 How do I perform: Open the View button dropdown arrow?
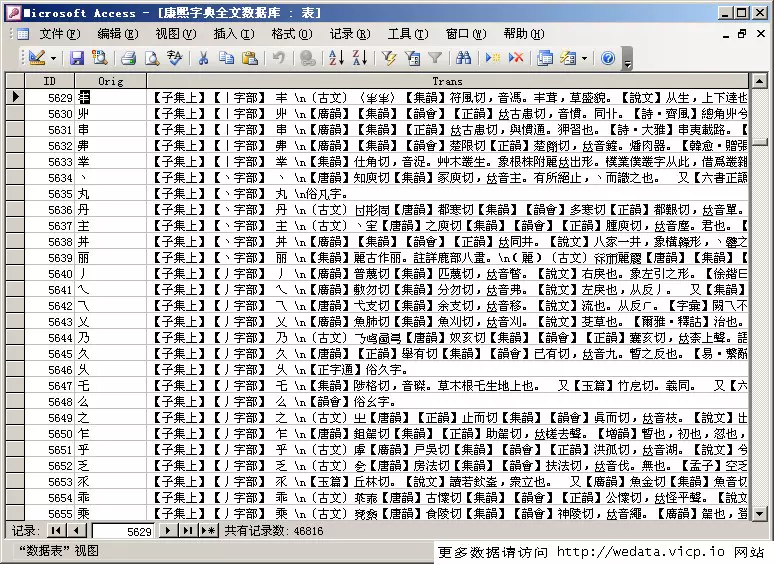tap(53, 58)
